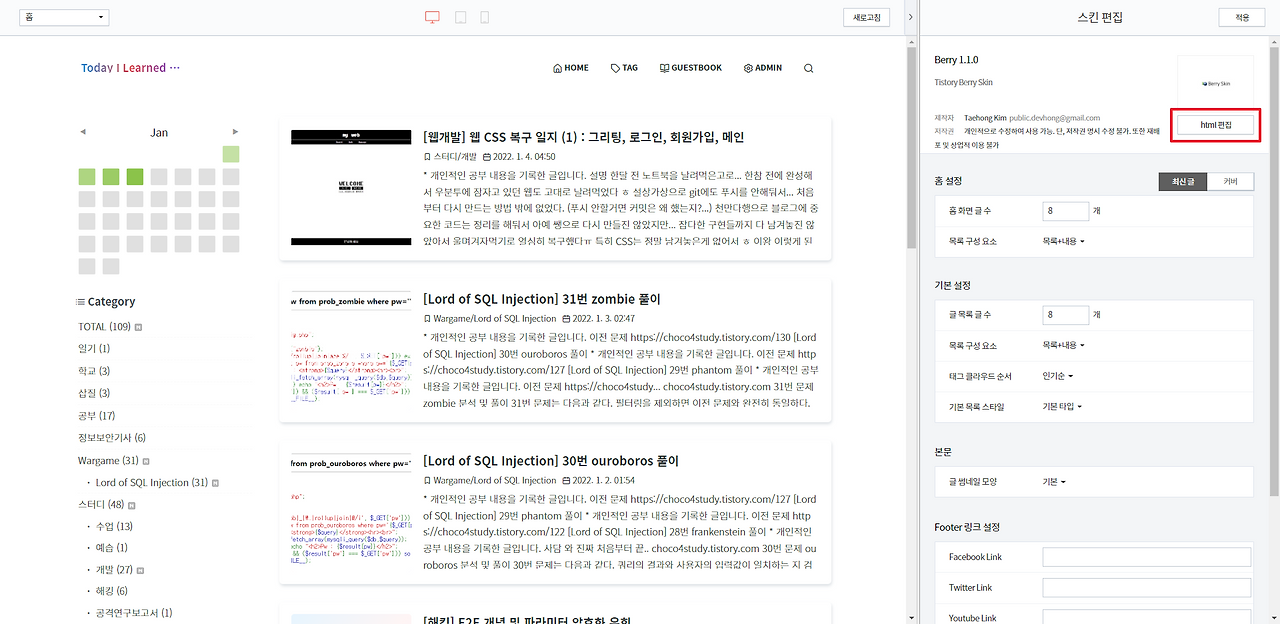Open 학교 (3) category
The height and width of the screenshot is (624, 1280).
click(94, 371)
